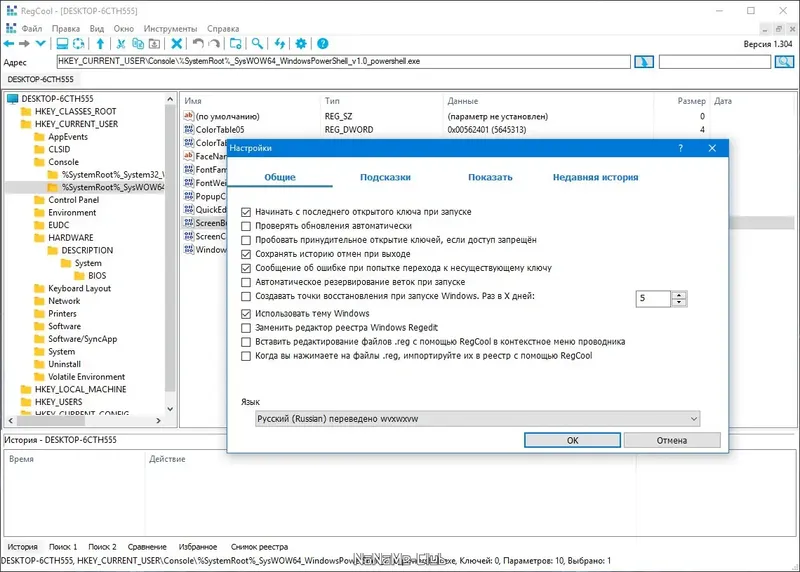The image size is (800, 572).
Task: Close the Настройки dialog with X
Action: pos(712,148)
